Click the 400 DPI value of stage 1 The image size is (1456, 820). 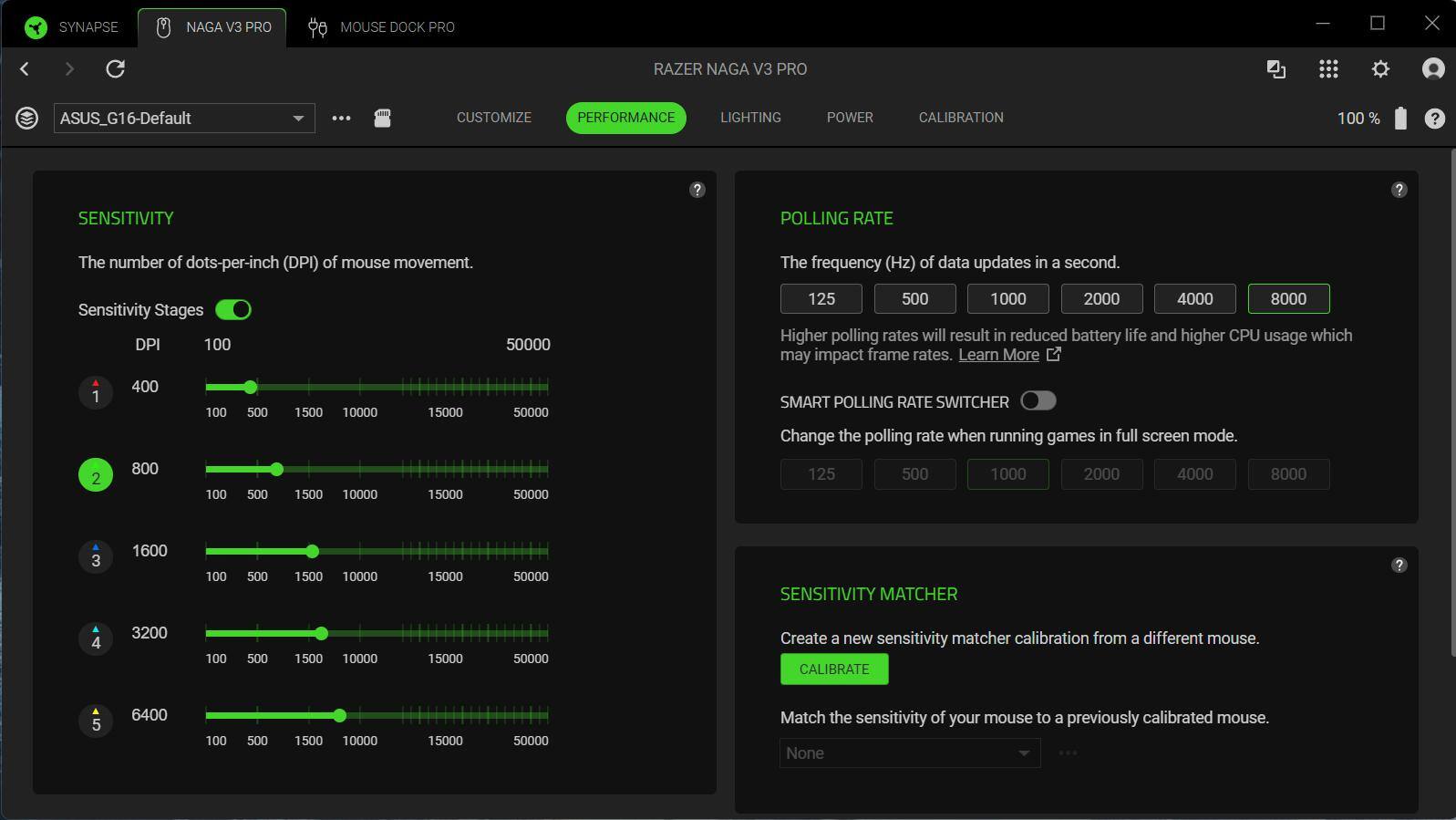[145, 387]
